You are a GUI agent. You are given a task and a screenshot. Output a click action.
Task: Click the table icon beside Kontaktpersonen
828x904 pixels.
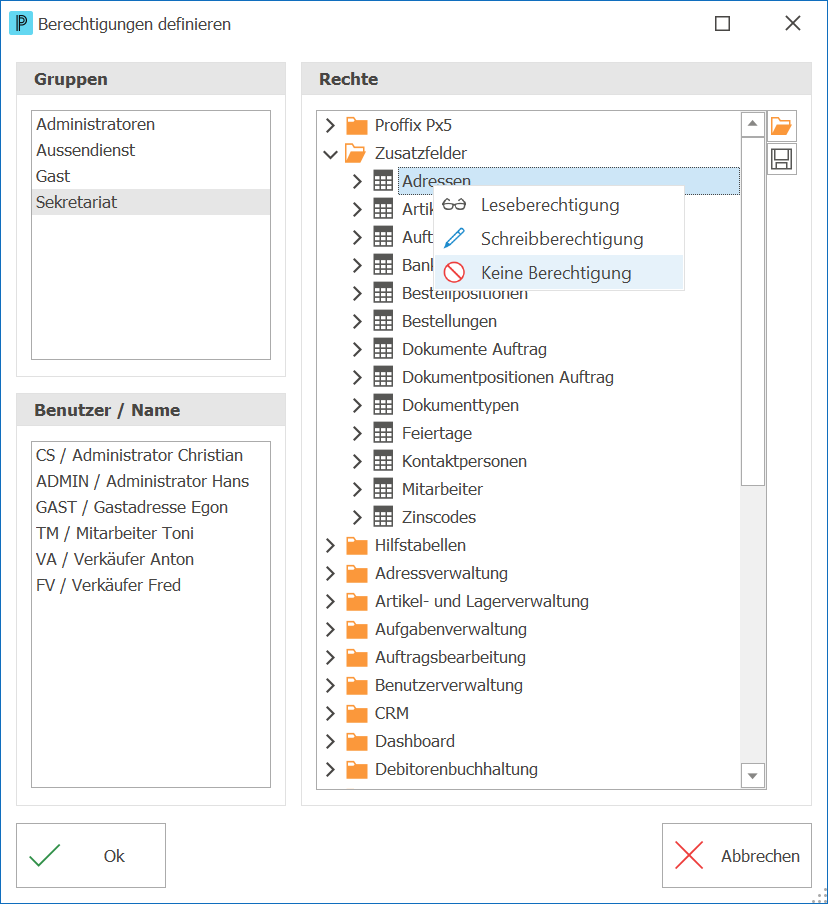pyautogui.click(x=383, y=461)
